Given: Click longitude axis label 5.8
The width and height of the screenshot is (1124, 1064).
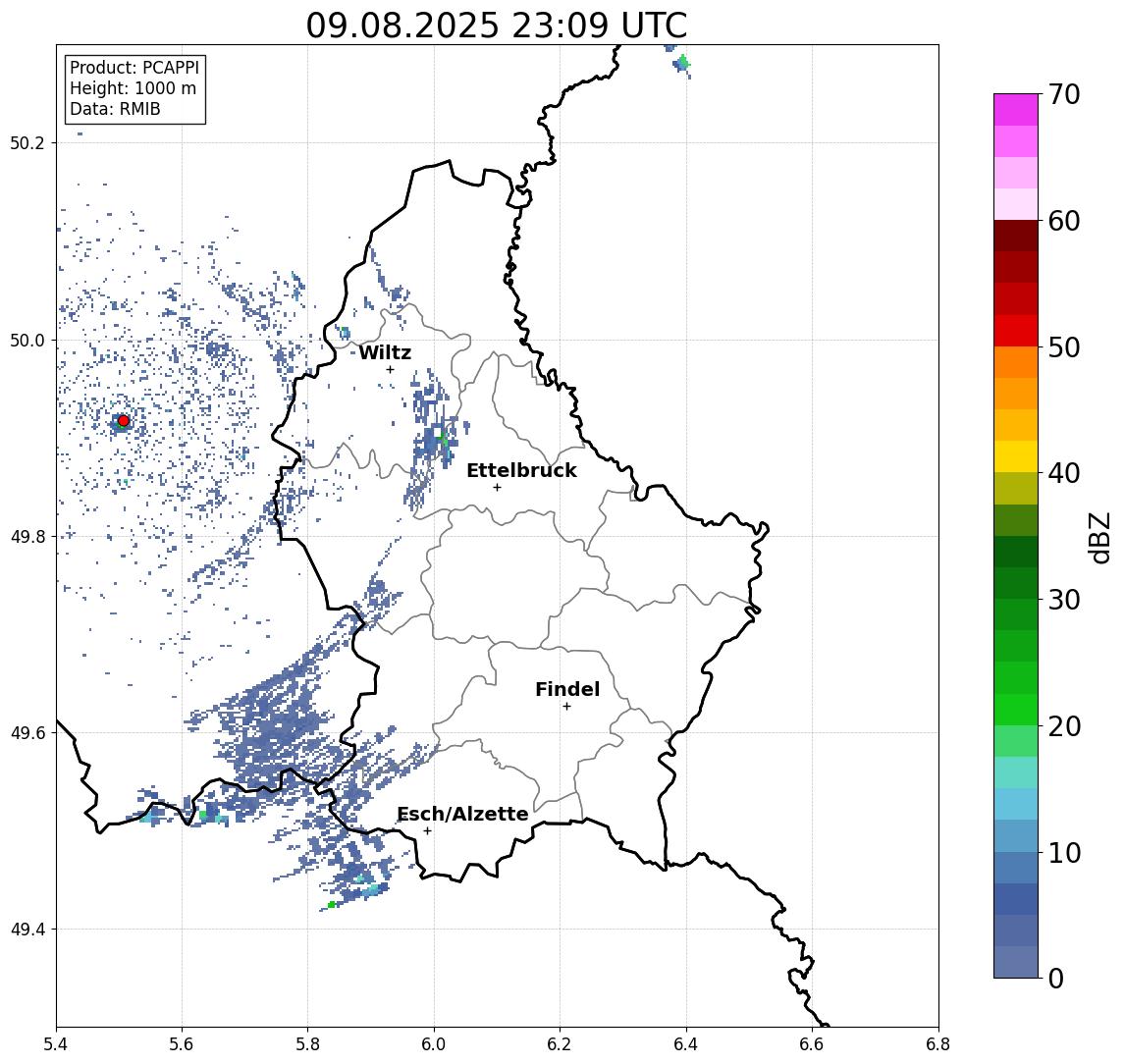Looking at the screenshot, I should 307,1044.
